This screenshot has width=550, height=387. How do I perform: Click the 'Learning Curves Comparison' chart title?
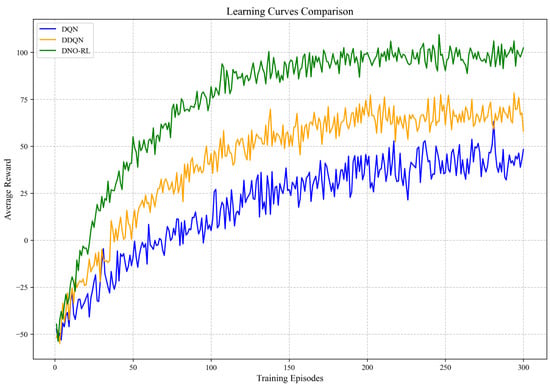coord(290,11)
